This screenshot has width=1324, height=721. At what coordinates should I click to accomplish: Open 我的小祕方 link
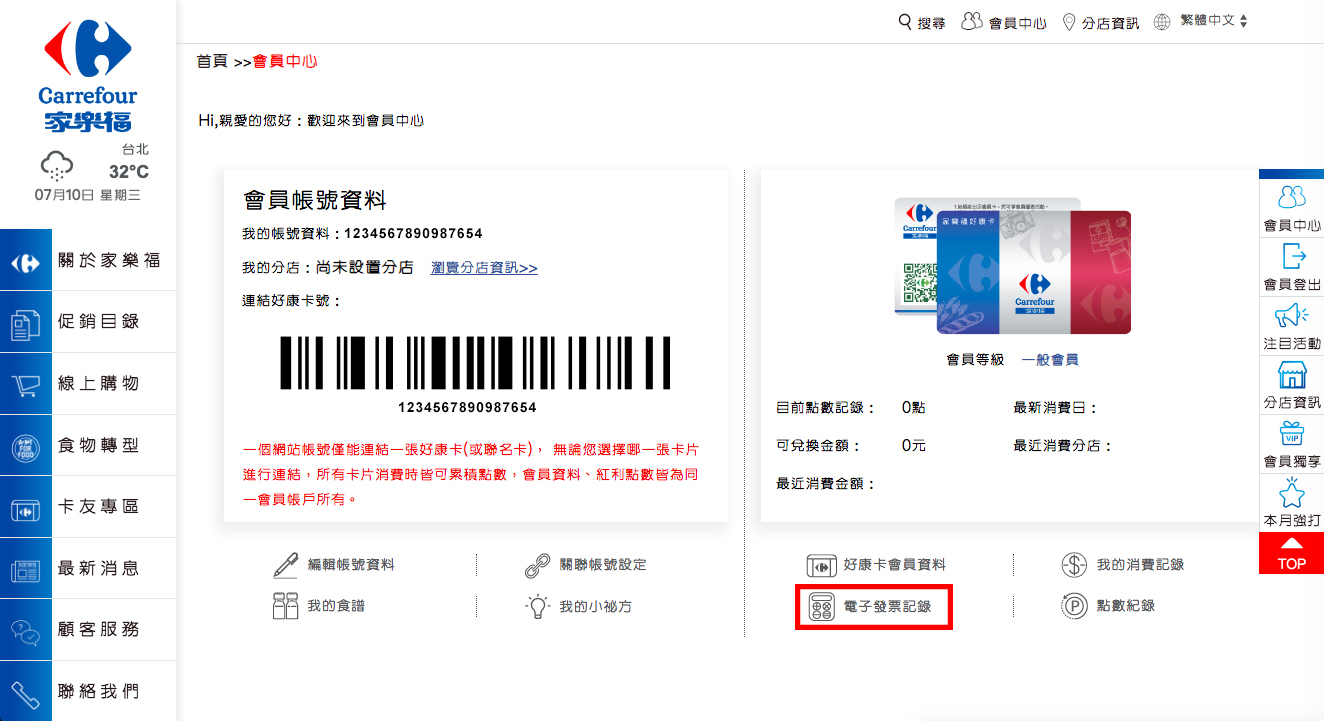tap(596, 606)
